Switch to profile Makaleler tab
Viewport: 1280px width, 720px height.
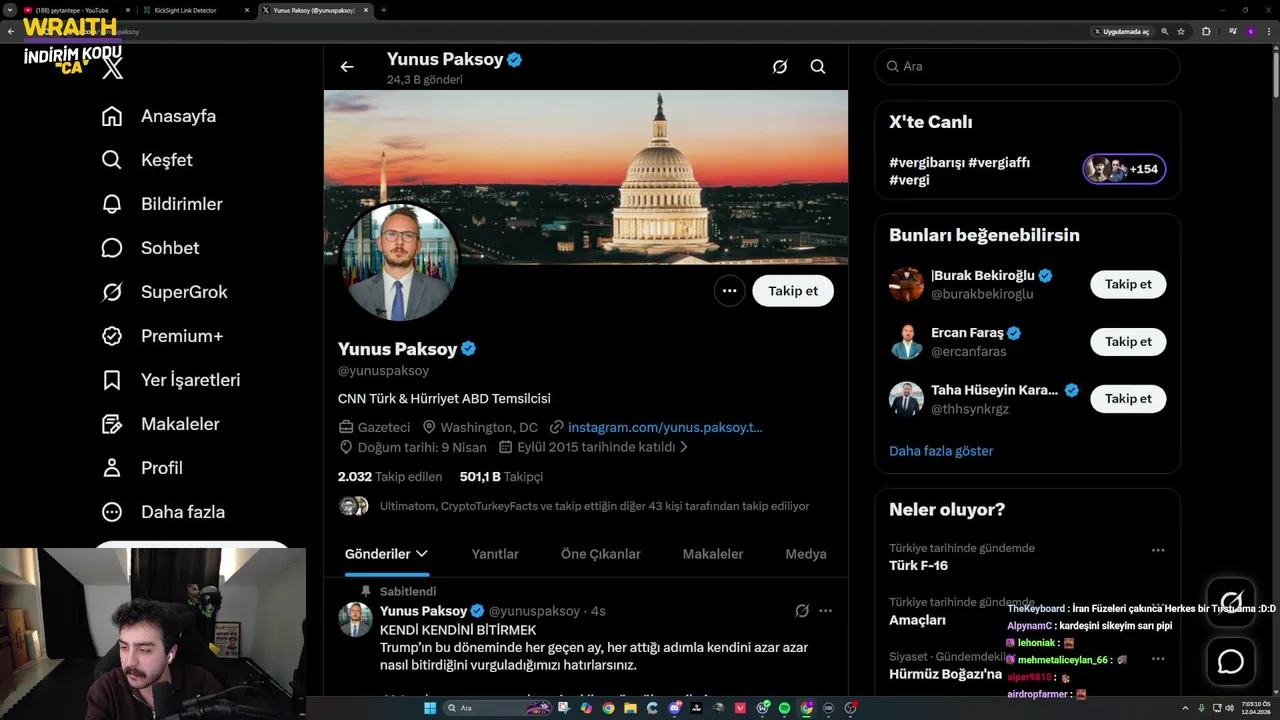[713, 554]
